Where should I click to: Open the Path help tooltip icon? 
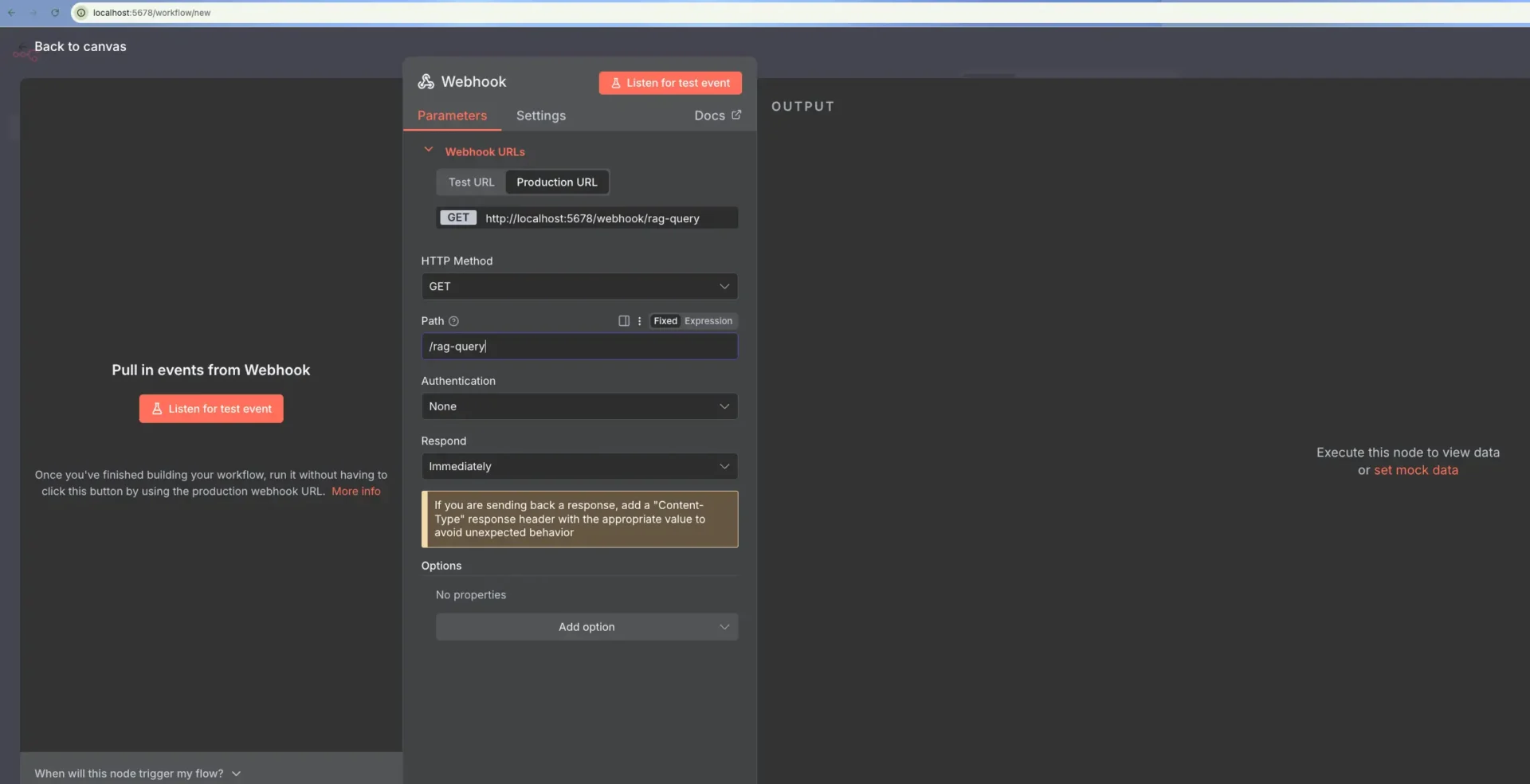point(453,321)
